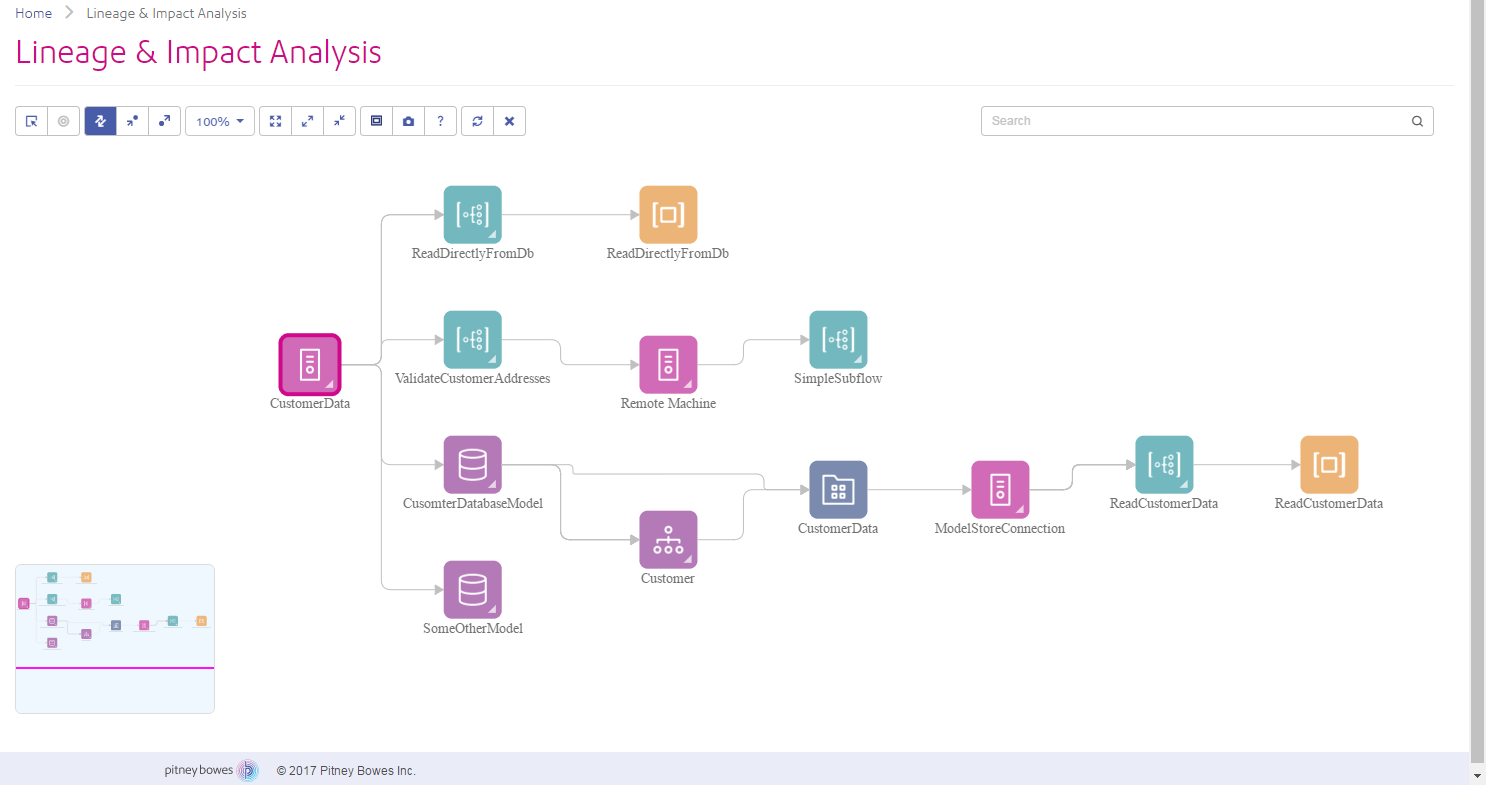Select the orange ReadDirectlyFromDb node
The width and height of the screenshot is (1486, 785).
(x=668, y=215)
